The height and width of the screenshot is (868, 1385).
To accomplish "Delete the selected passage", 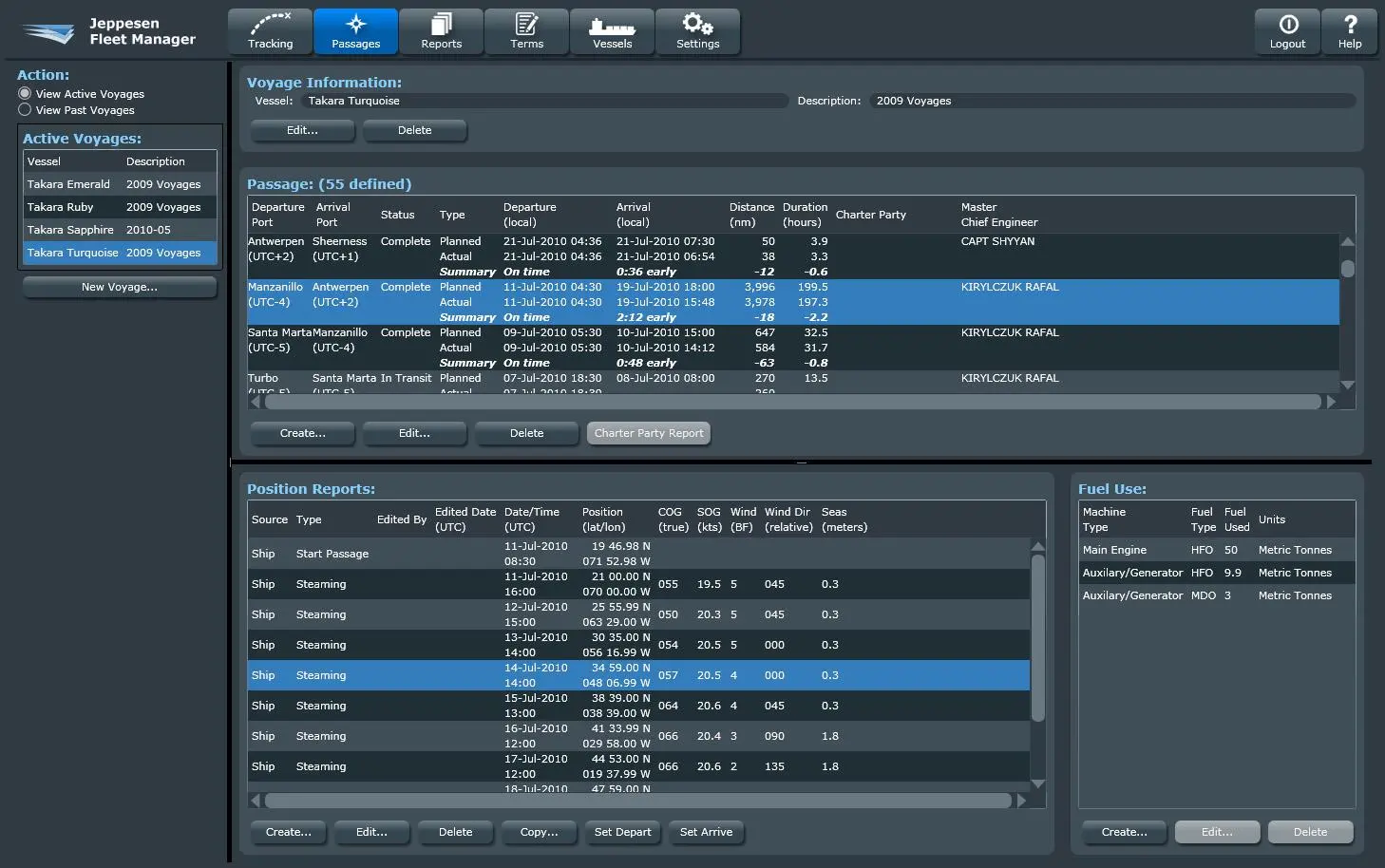I will (x=526, y=433).
